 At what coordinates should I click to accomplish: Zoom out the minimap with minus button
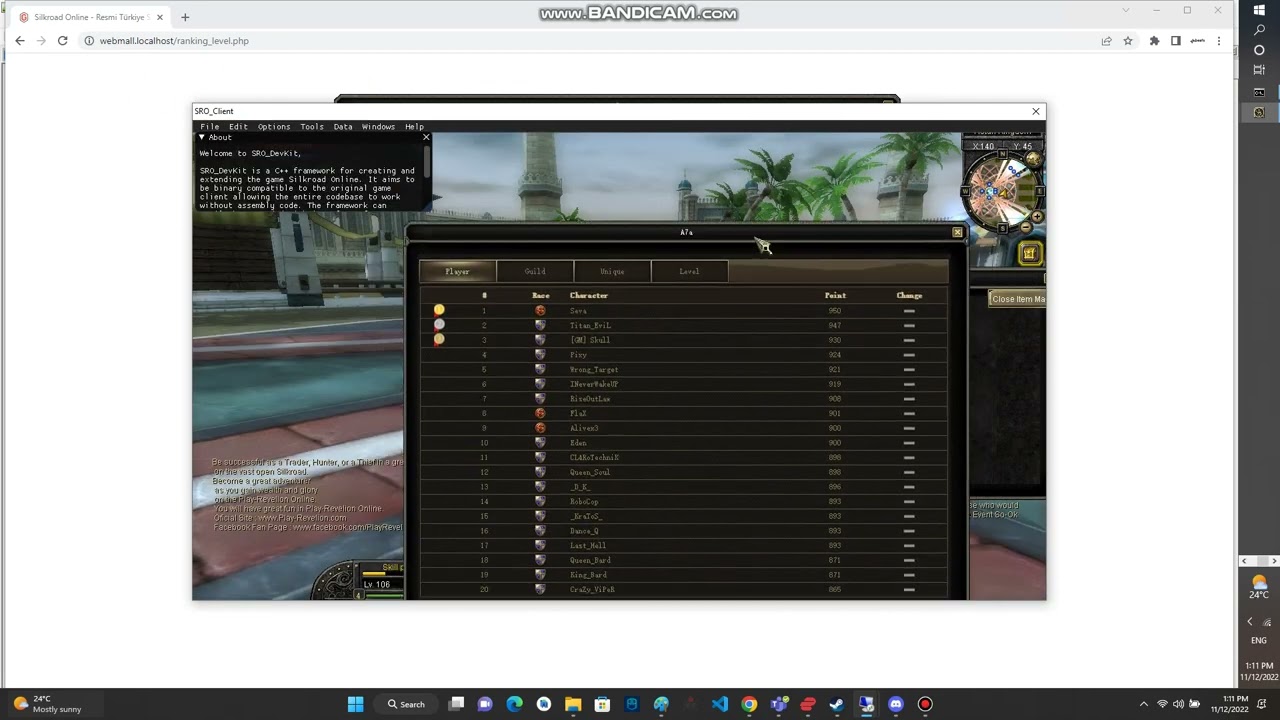(1028, 228)
